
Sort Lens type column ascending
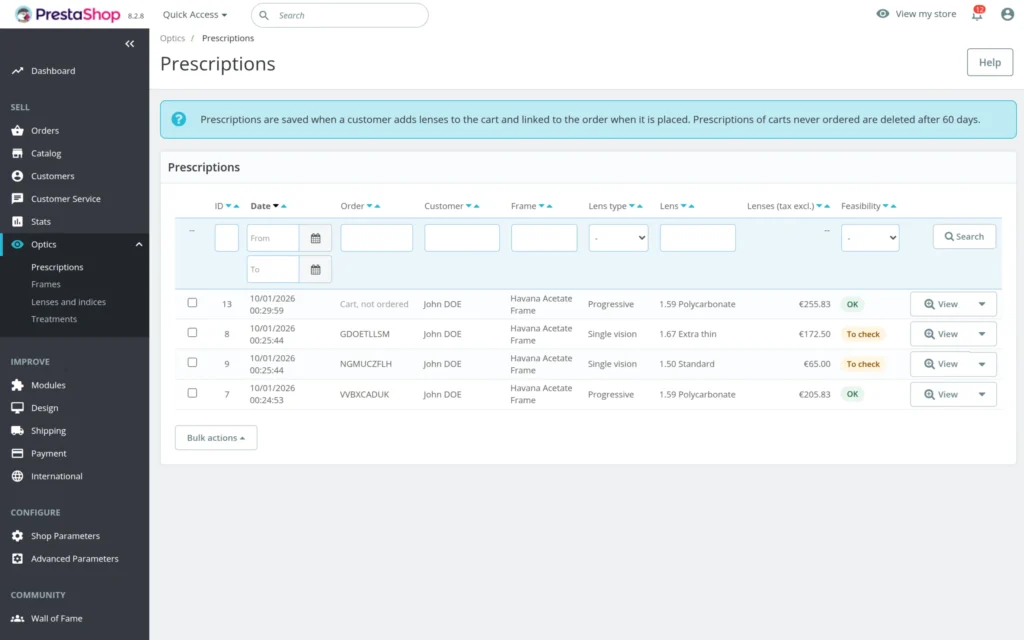tap(640, 206)
